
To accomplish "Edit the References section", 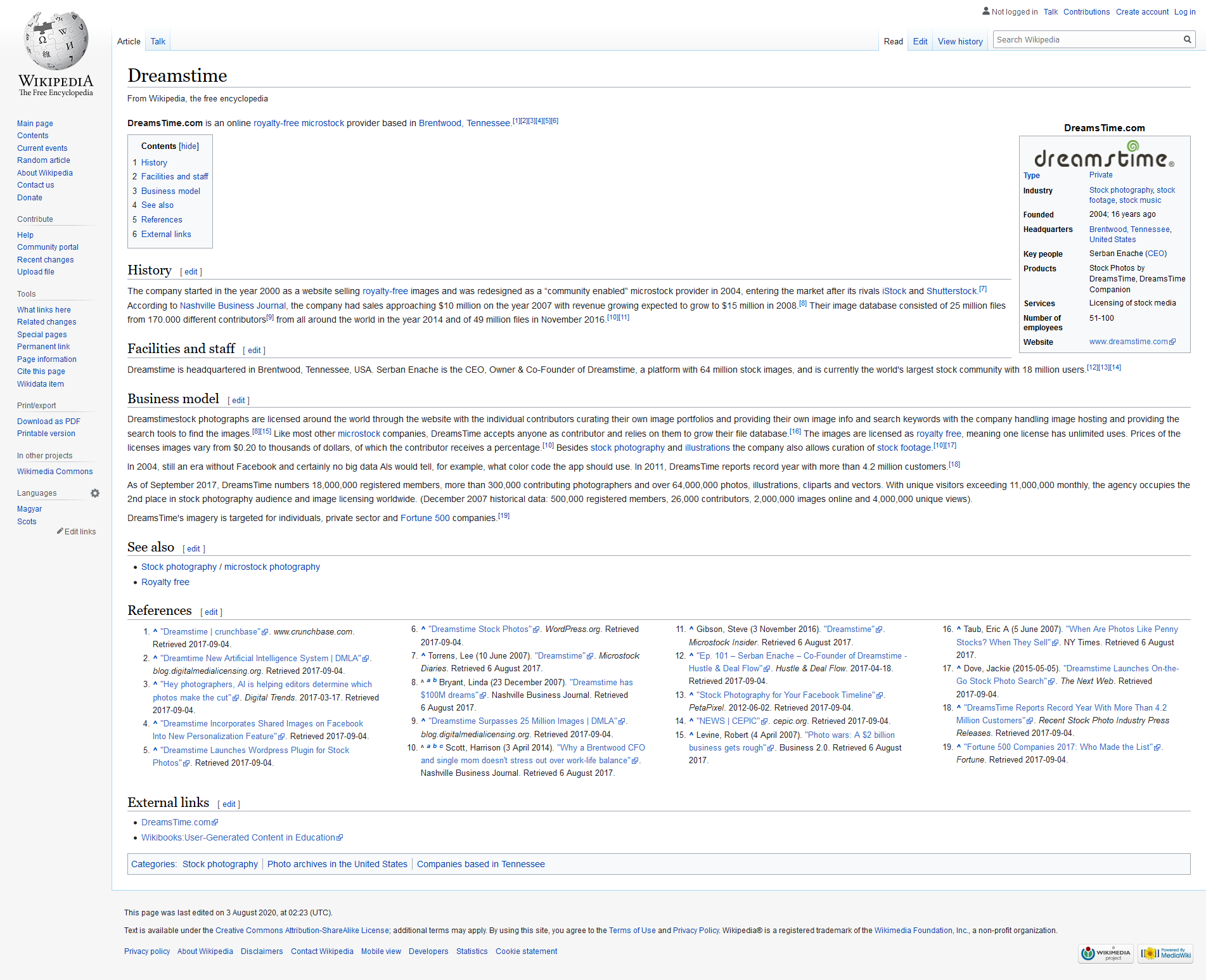I will tap(211, 612).
